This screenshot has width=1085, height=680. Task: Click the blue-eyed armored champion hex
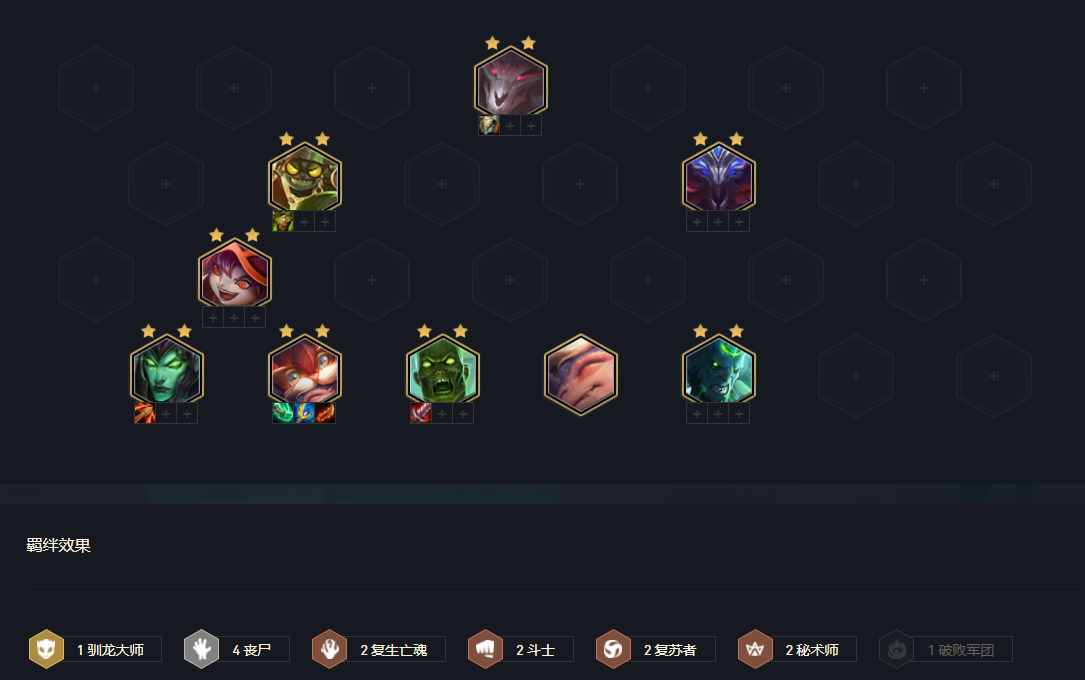coord(718,178)
